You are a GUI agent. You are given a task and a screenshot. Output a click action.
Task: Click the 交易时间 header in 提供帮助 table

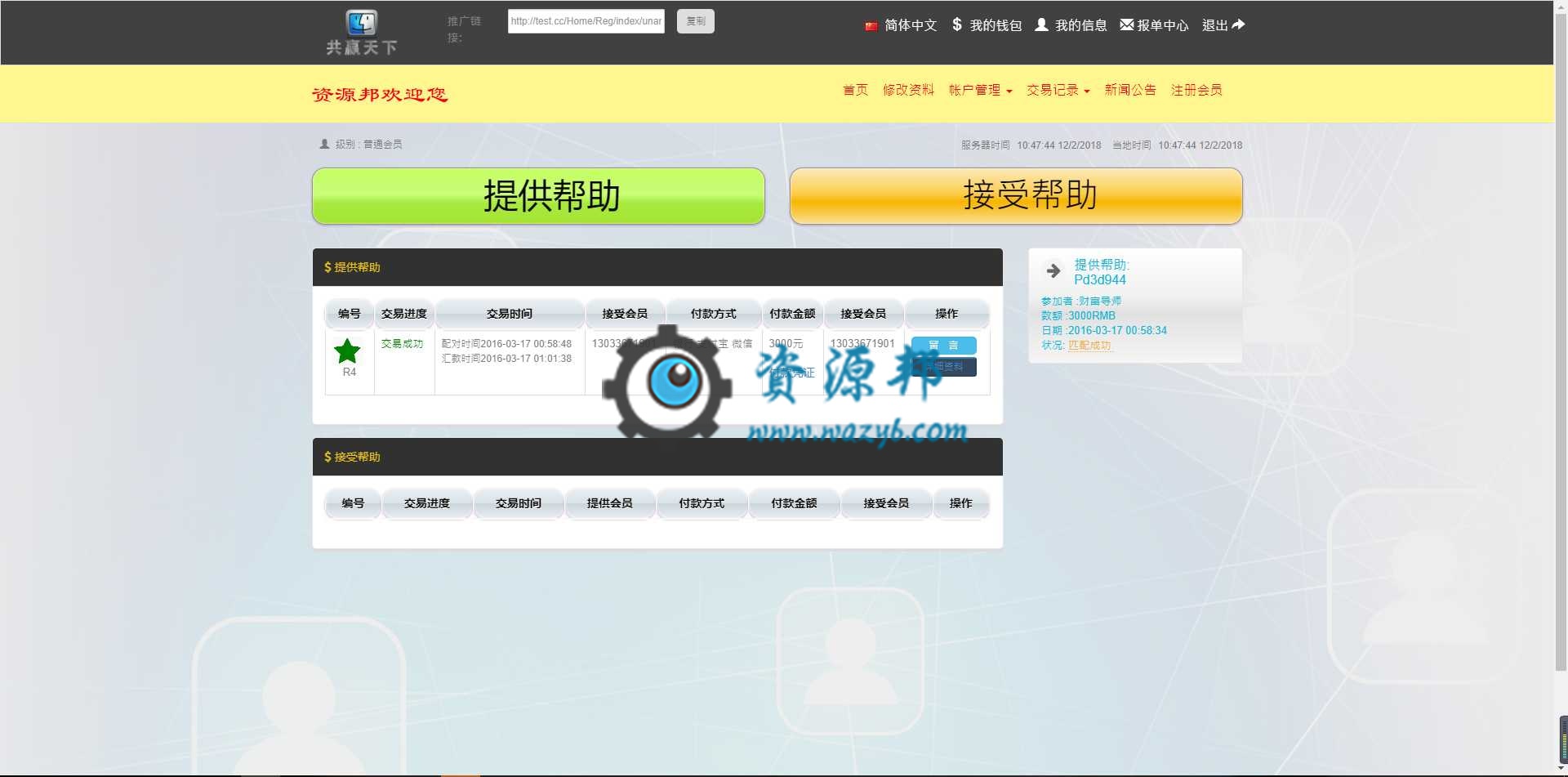tap(510, 314)
